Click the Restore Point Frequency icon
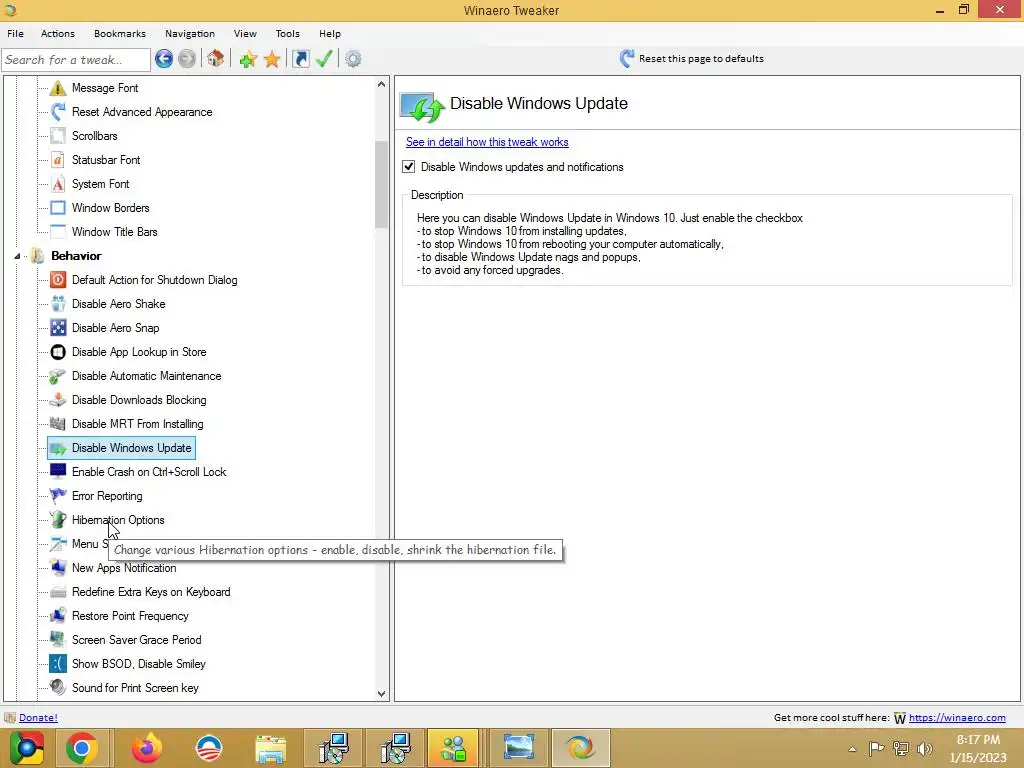This screenshot has height=768, width=1024. (x=57, y=616)
